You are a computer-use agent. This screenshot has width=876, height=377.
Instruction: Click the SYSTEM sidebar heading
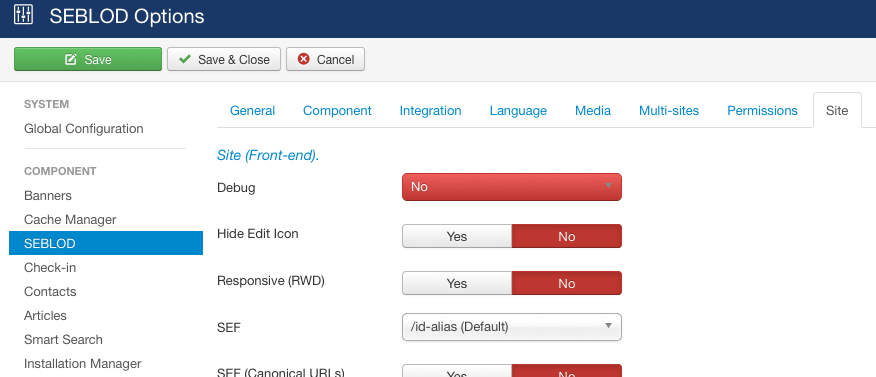[46, 104]
